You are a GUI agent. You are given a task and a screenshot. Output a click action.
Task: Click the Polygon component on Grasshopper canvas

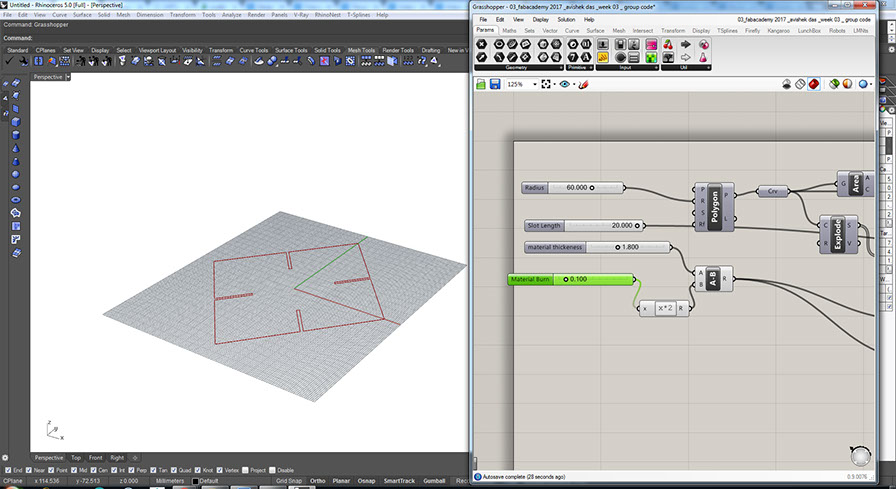pos(714,206)
